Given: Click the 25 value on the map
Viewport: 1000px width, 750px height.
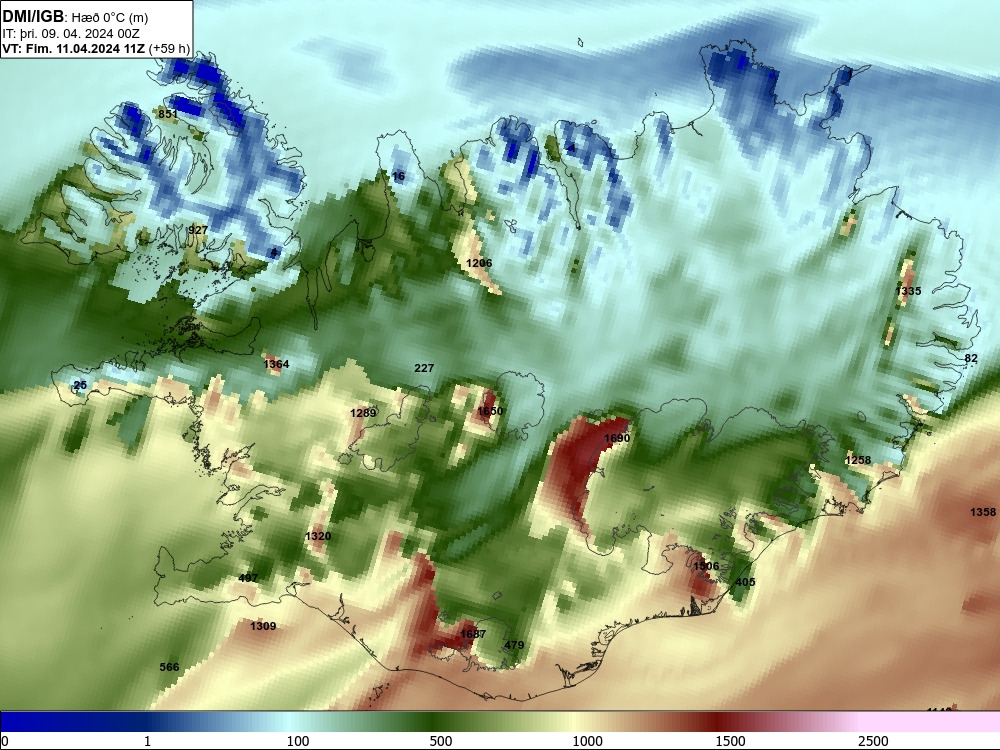Looking at the screenshot, I should click(80, 385).
